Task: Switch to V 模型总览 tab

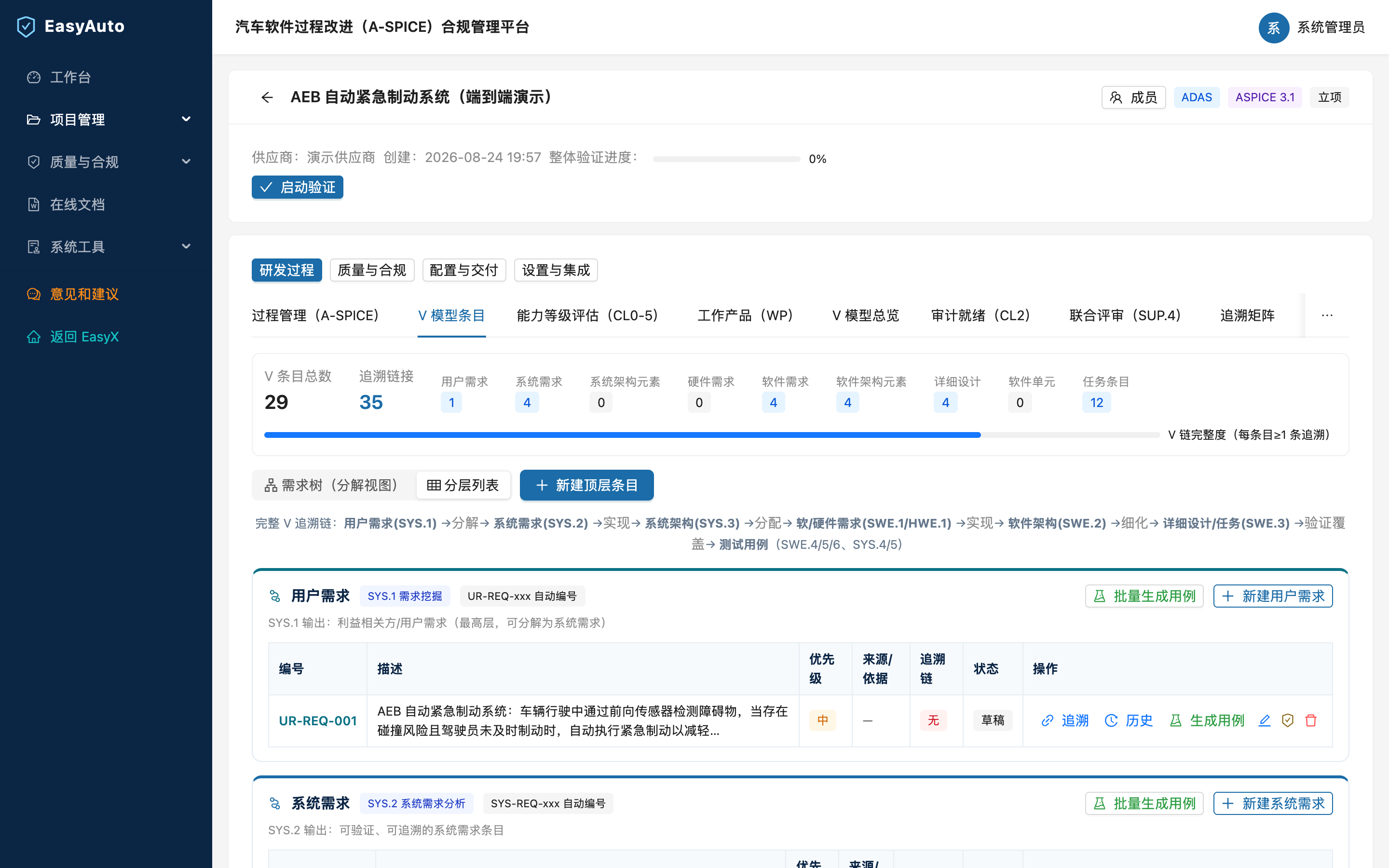Action: 866,316
